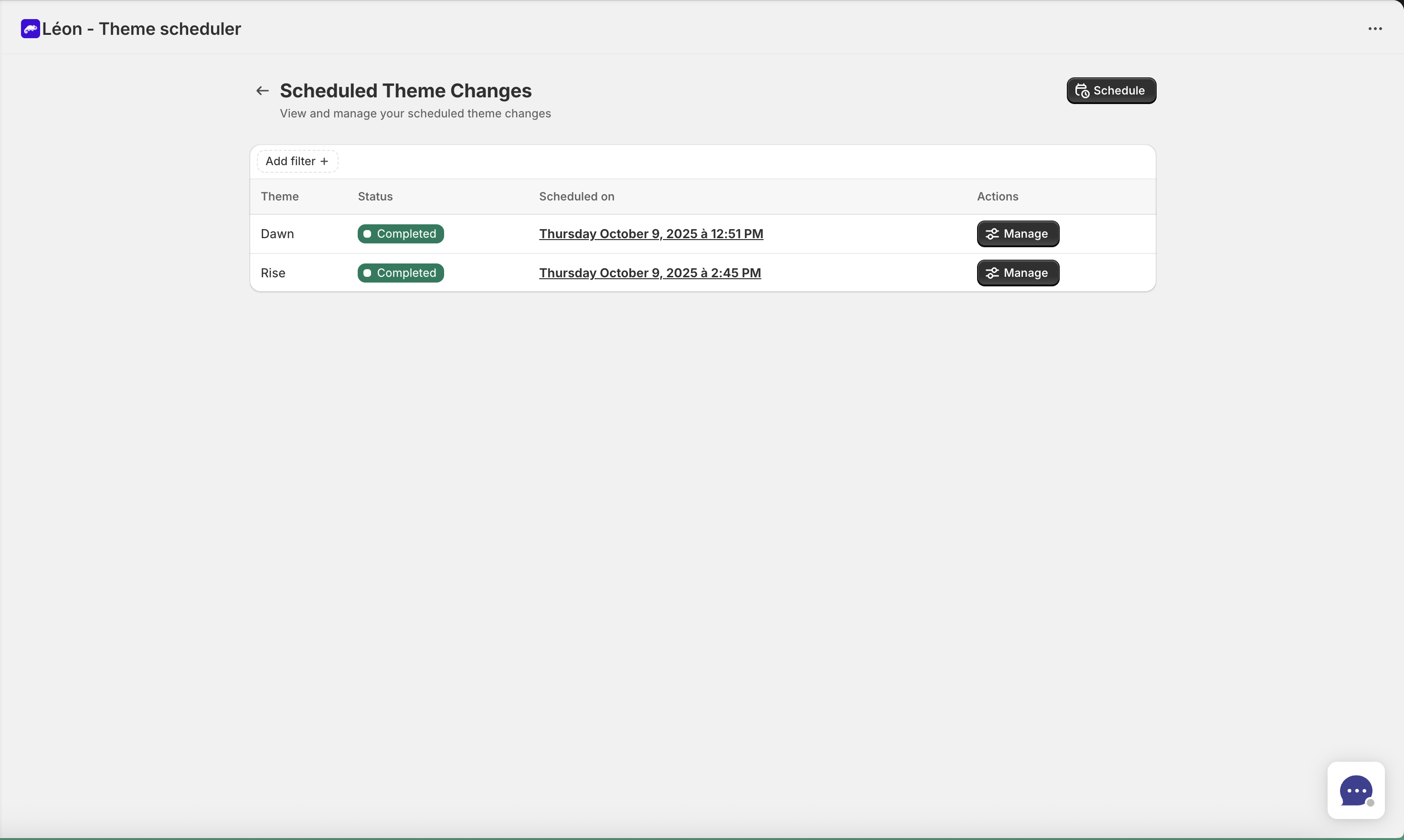The image size is (1404, 840).
Task: Click Manage for the Rise theme
Action: coord(1017,273)
